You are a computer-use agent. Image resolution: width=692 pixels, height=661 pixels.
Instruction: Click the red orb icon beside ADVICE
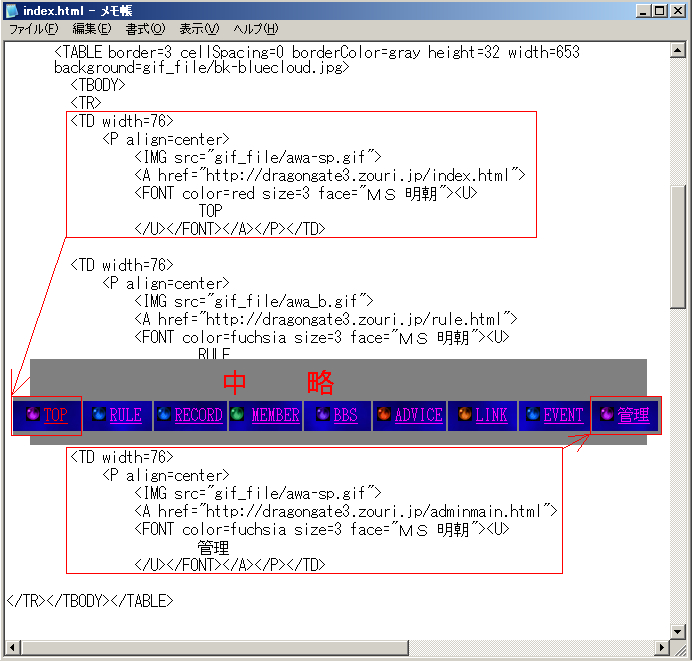tap(384, 414)
